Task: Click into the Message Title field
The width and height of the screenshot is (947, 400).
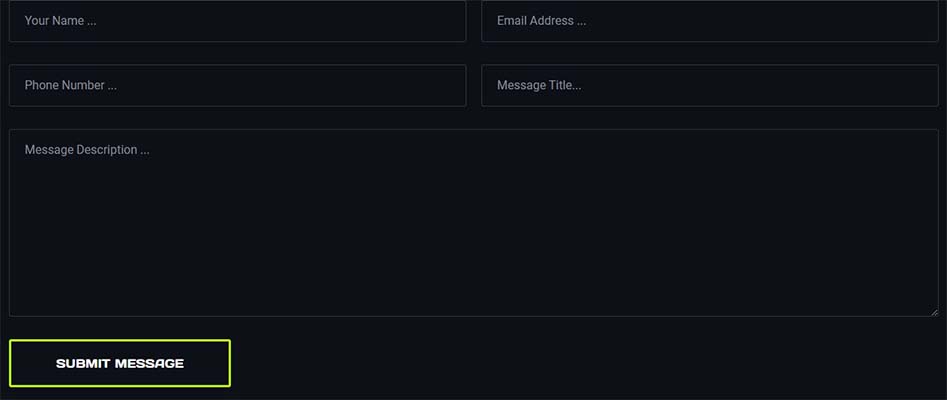Action: pos(709,86)
